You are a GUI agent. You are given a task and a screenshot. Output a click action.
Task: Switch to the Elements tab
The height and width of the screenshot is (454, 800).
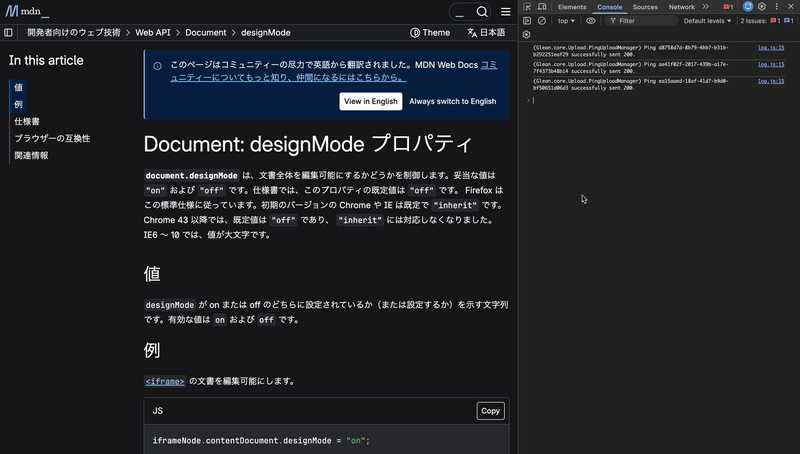[x=572, y=7]
